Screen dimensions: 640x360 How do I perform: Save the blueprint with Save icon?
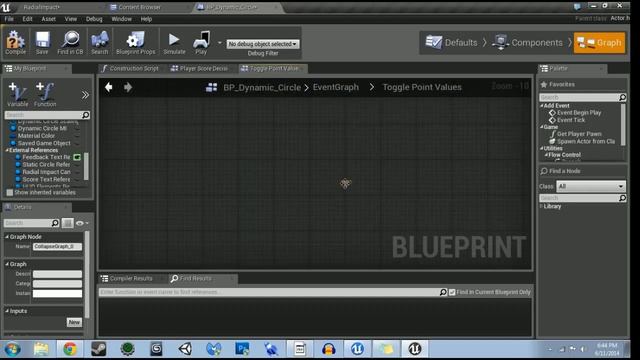42,42
